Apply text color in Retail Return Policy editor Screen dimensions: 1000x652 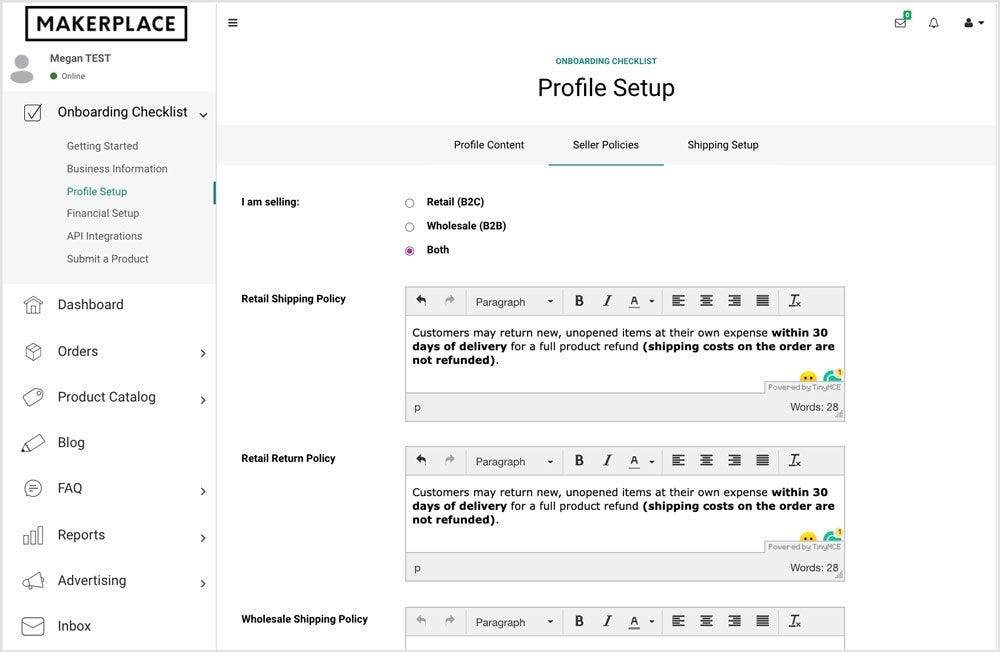[x=634, y=461]
